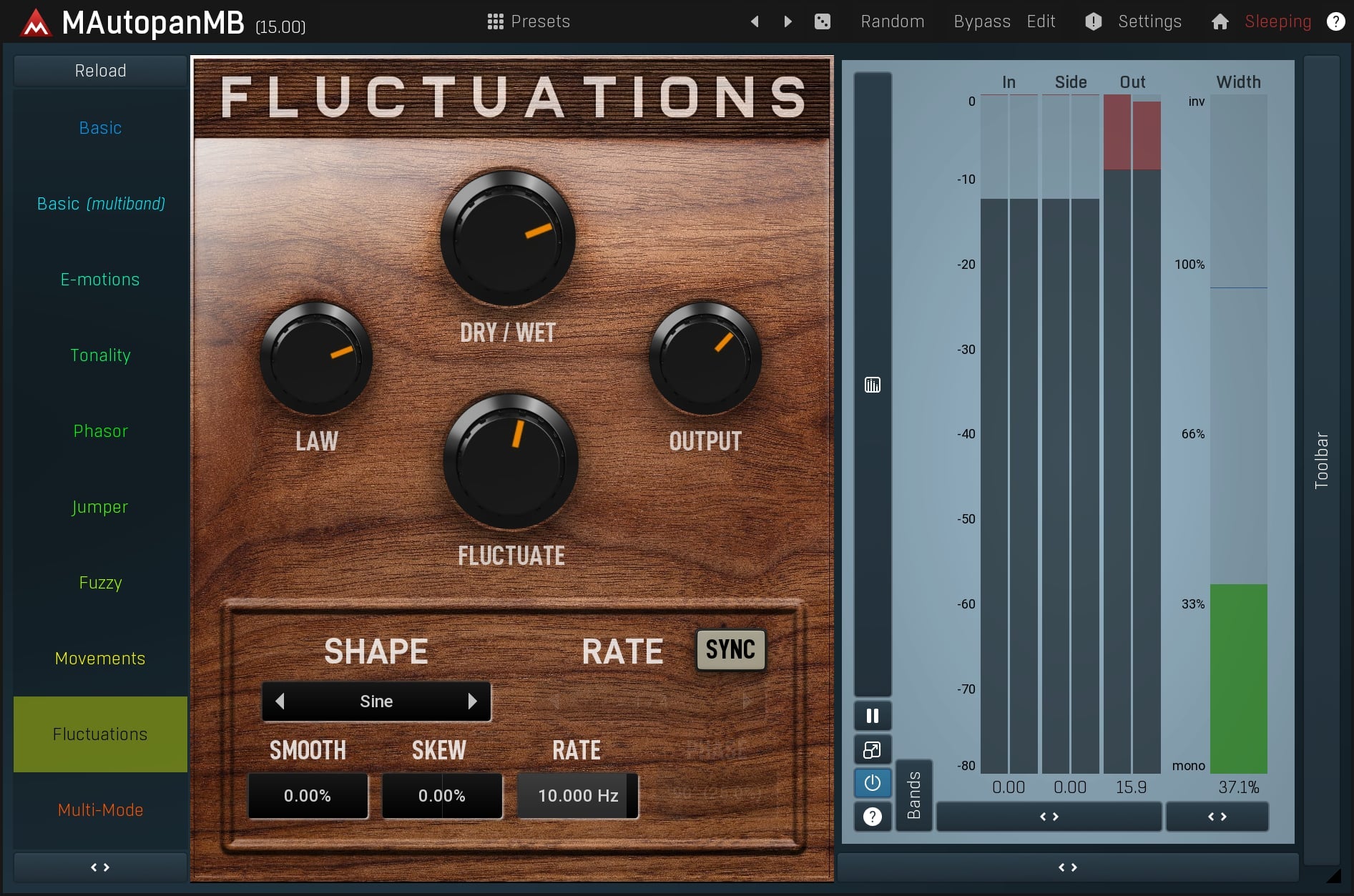1354x896 pixels.
Task: Select previous shape with left arrow
Action: (x=280, y=701)
